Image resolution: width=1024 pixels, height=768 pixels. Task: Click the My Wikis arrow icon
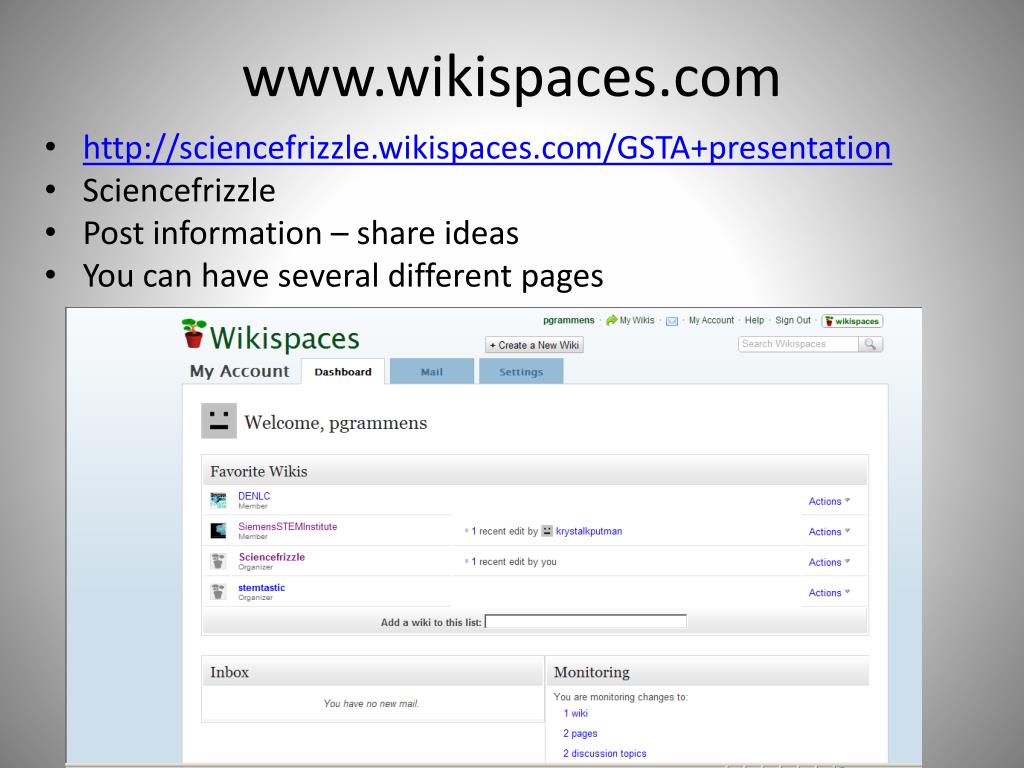tap(611, 320)
